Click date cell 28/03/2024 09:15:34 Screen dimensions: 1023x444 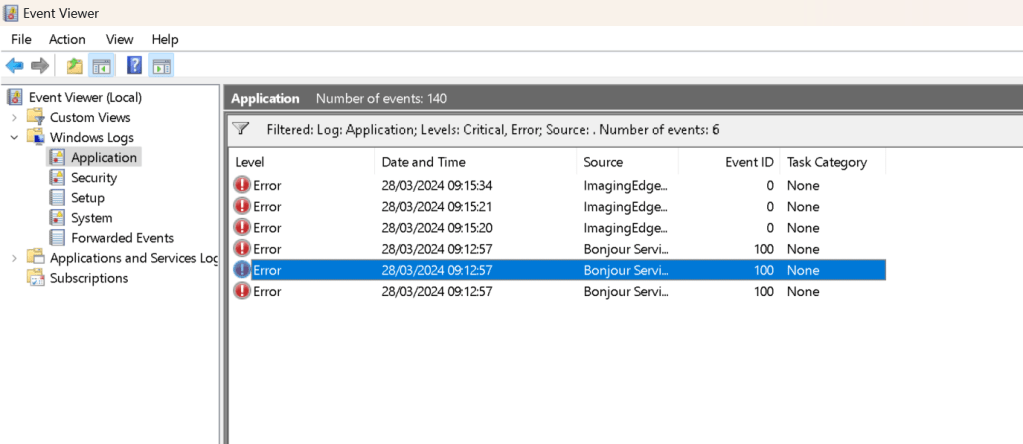pyautogui.click(x=437, y=185)
